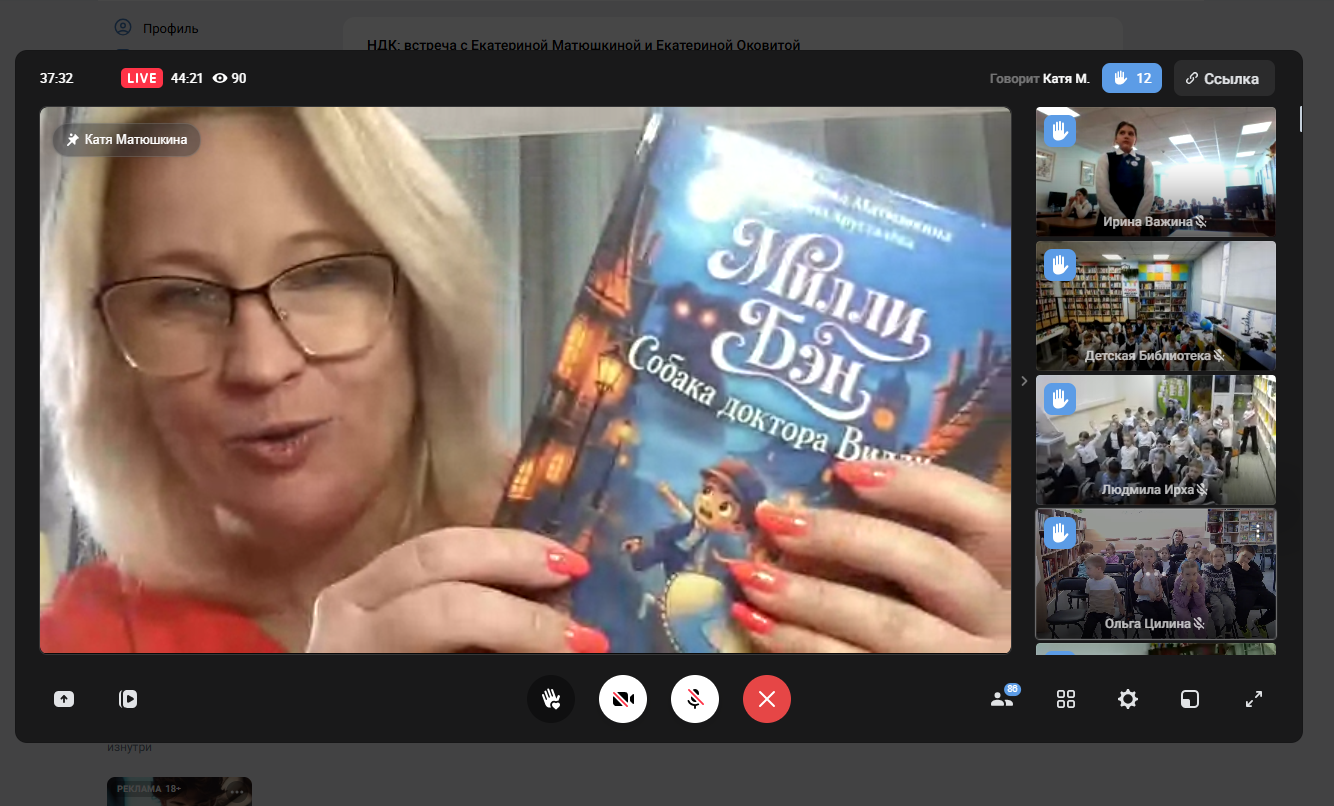The image size is (1334, 806).
Task: Open the video playback share icon
Action: tap(128, 699)
